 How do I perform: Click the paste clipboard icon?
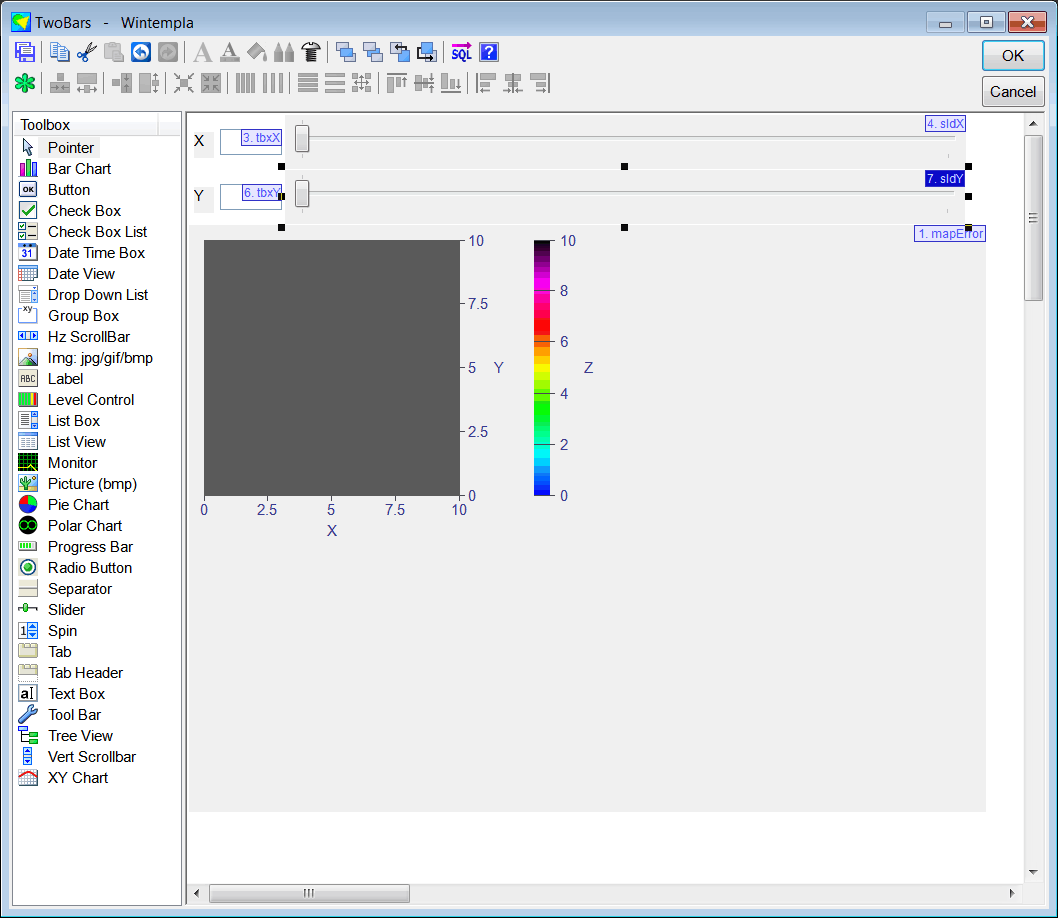click(113, 52)
